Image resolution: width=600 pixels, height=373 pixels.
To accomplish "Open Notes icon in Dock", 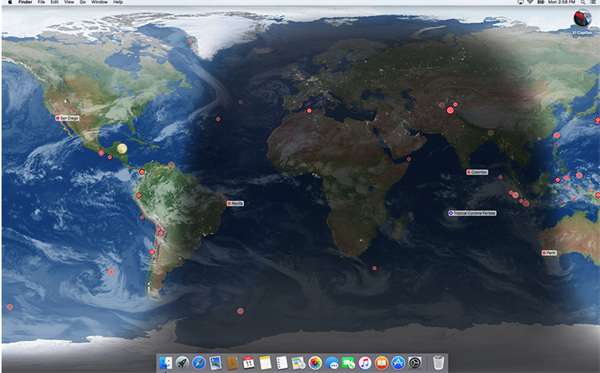I will (265, 363).
